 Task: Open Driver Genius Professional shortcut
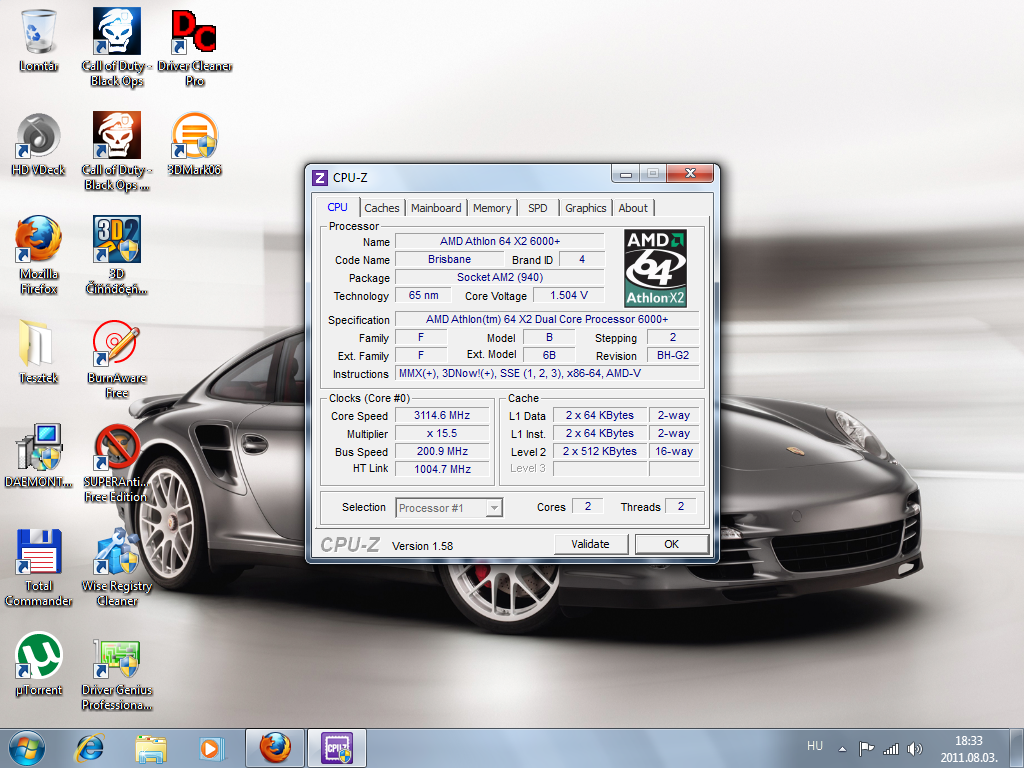(117, 658)
